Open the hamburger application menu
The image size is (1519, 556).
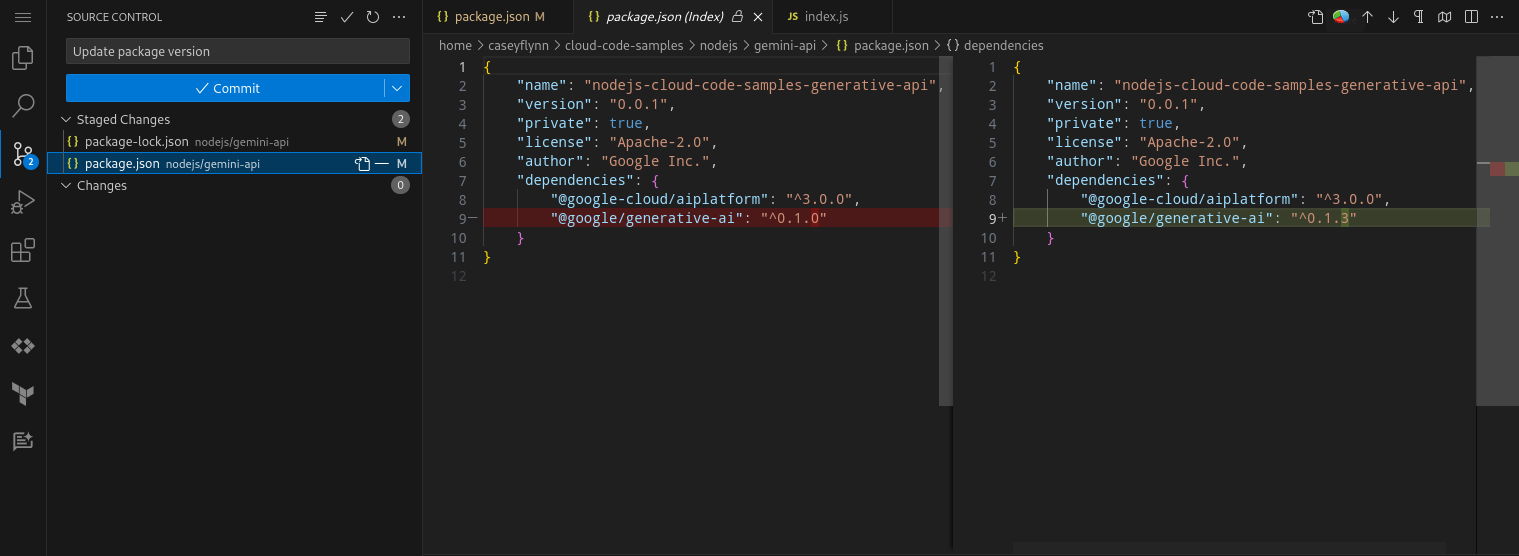(23, 17)
